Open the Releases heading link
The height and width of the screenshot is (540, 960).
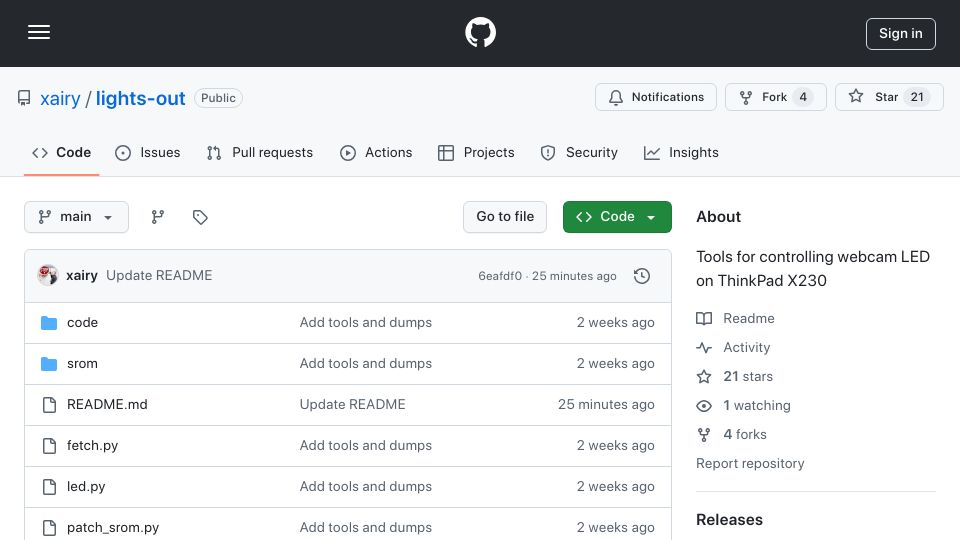point(729,520)
